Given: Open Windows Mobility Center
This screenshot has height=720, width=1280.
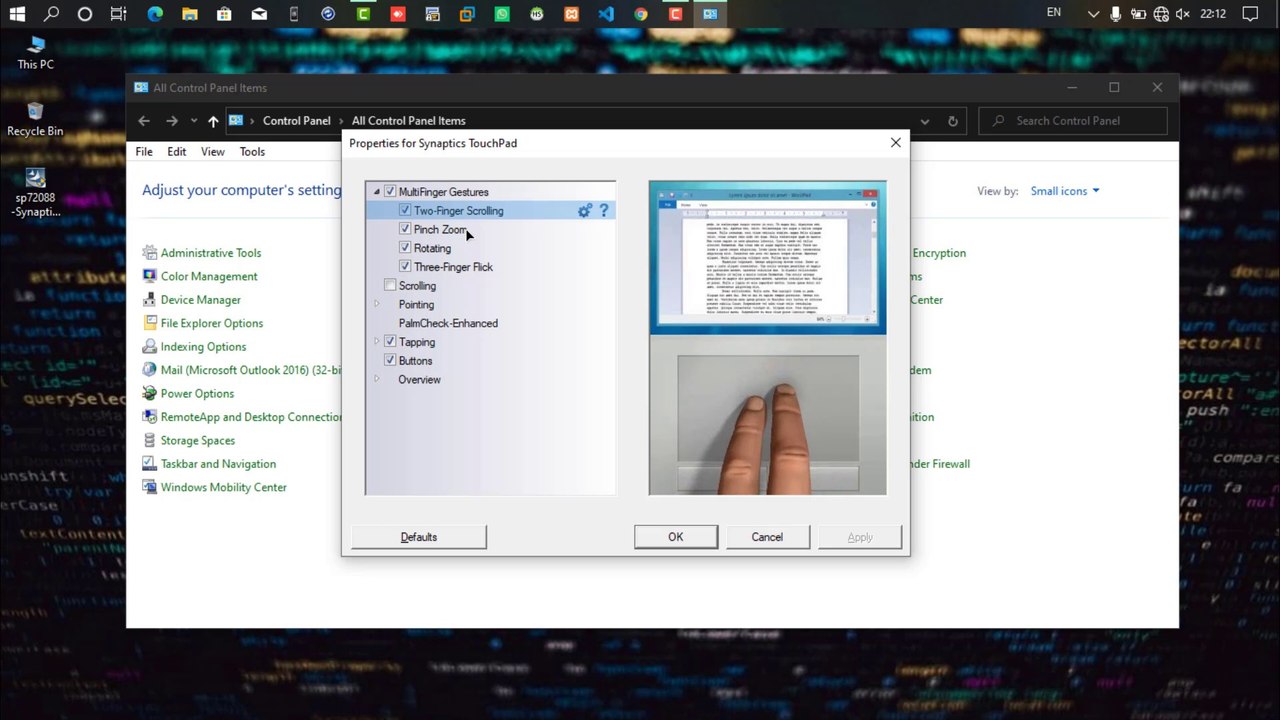Looking at the screenshot, I should click(x=224, y=488).
